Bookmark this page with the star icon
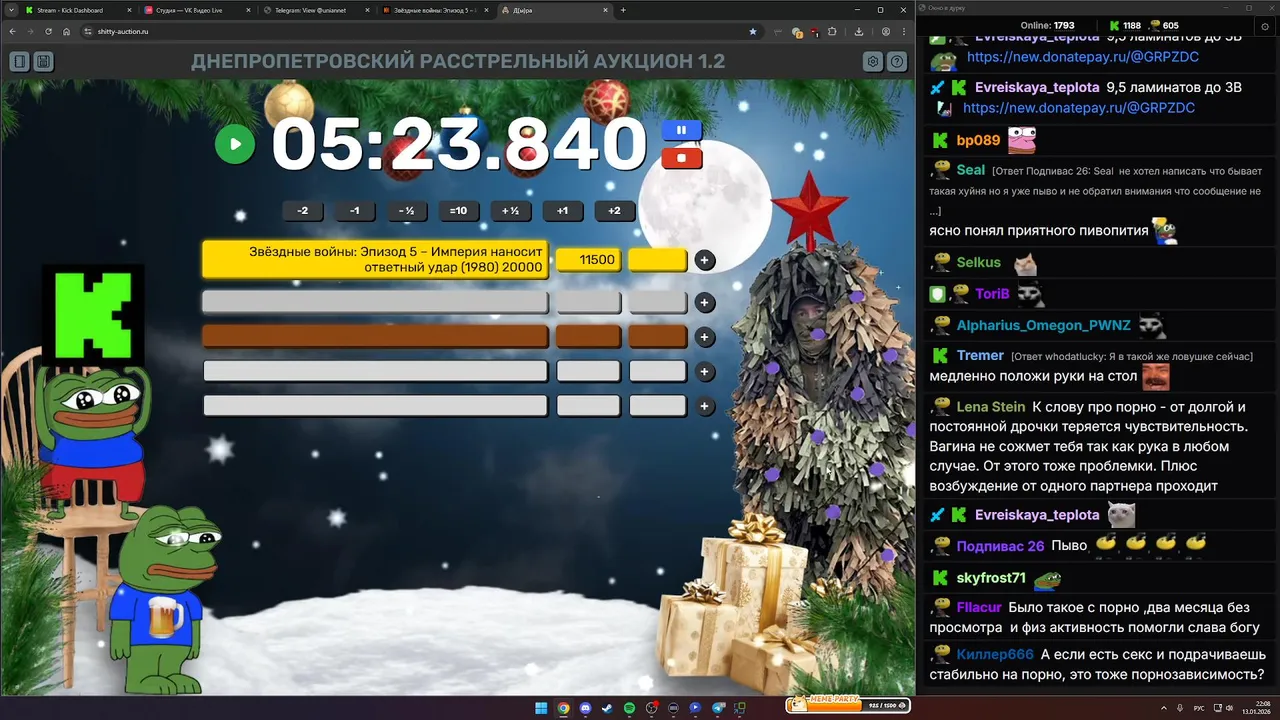Screen dimensions: 1280x720 point(753,31)
